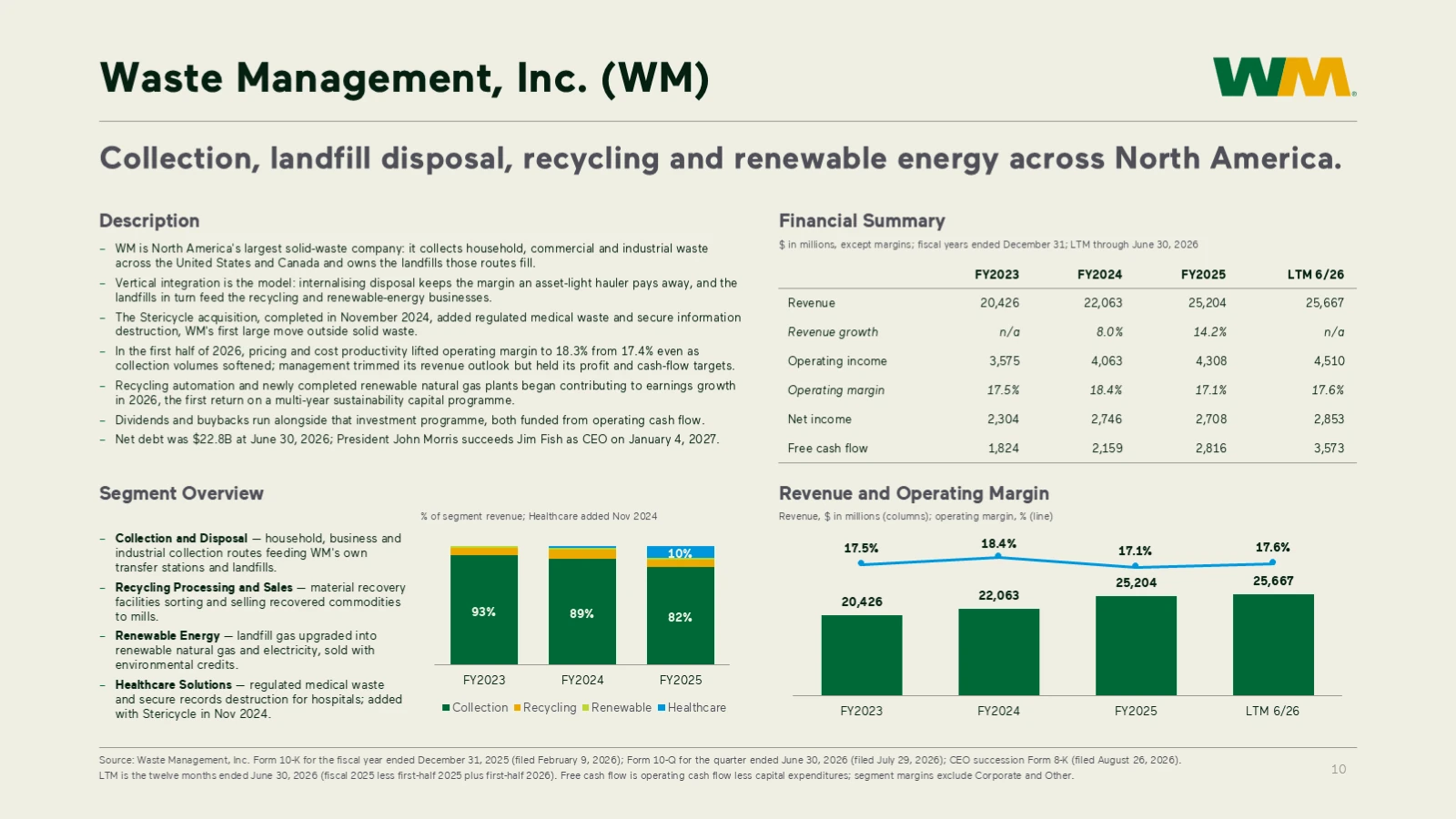Click the 'Healthcare Solutions' segment name

point(173,685)
